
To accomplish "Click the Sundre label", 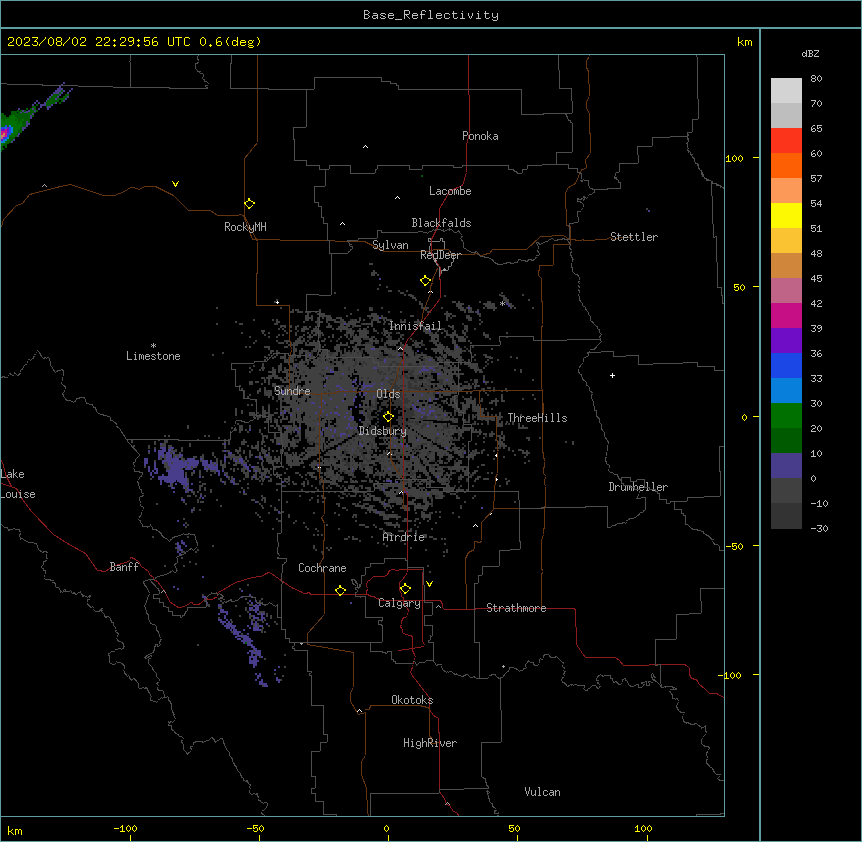I will pos(292,391).
